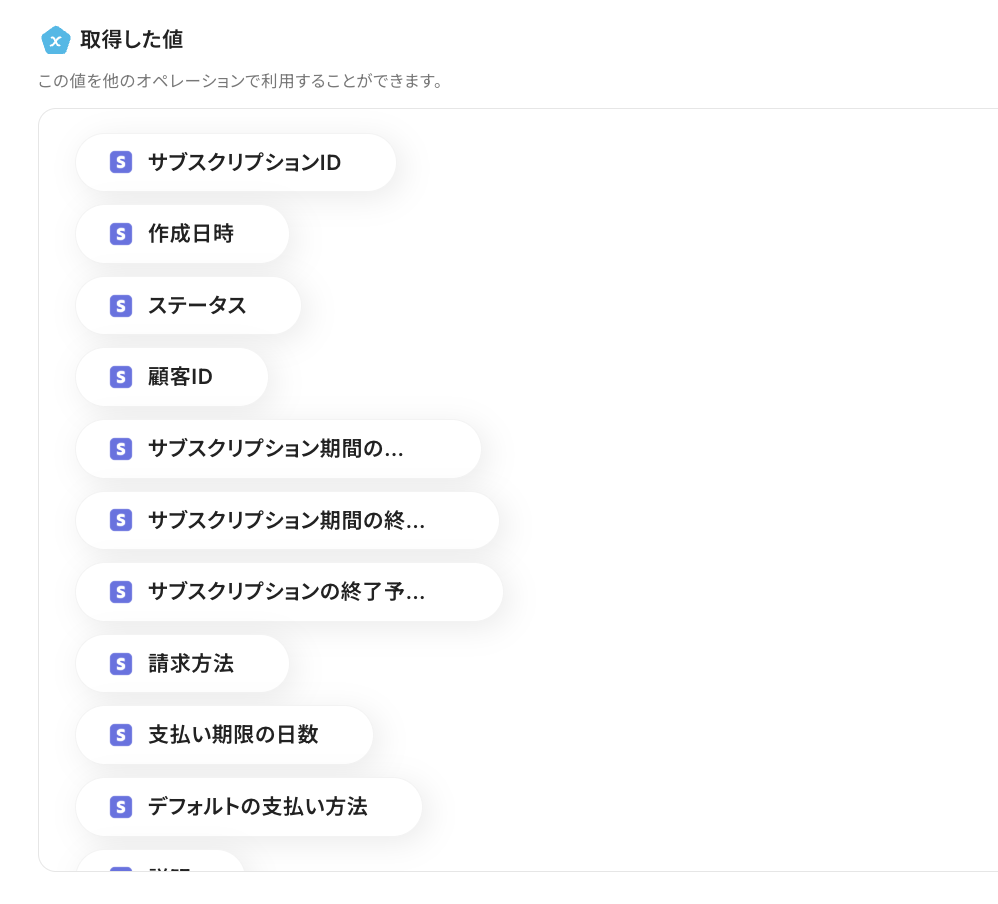The height and width of the screenshot is (904, 998).
Task: Select the 作成日時 value chip
Action: pos(191,234)
